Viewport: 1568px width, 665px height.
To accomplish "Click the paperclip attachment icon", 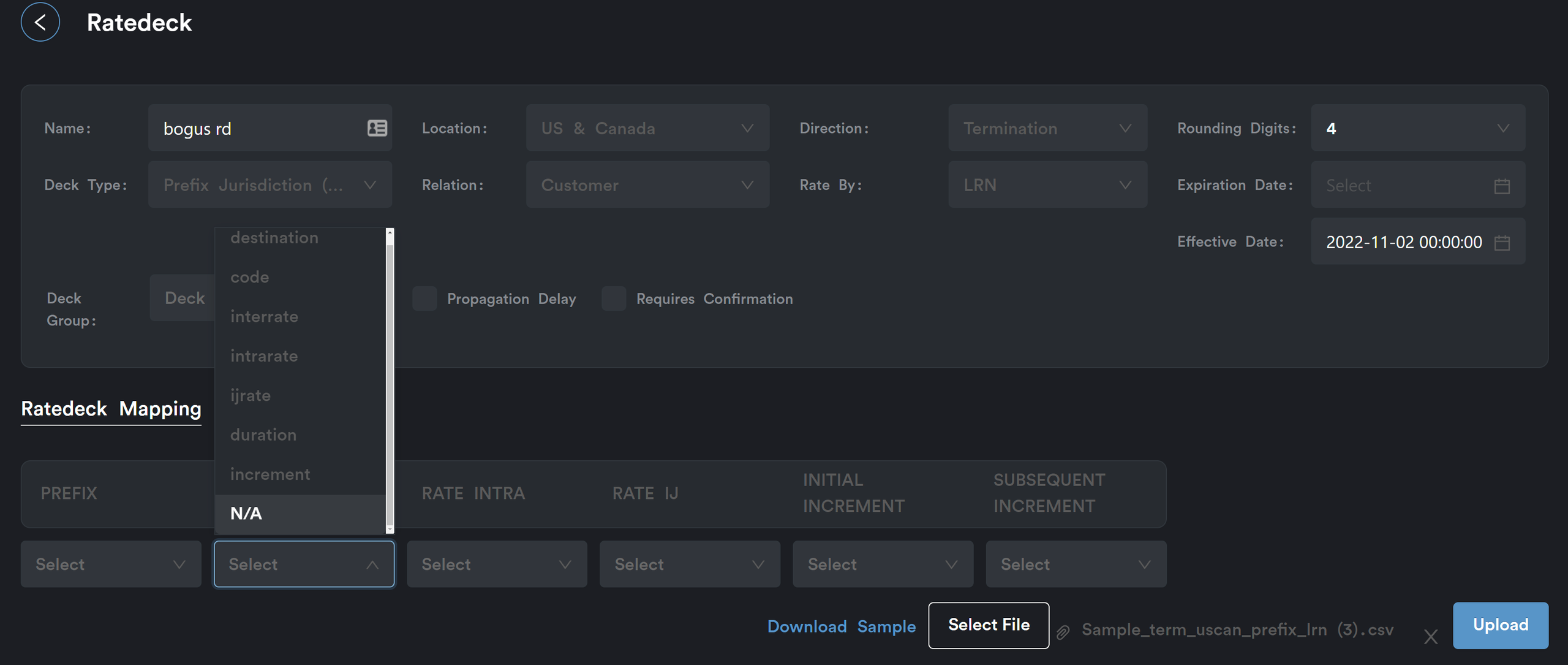I will click(1063, 632).
